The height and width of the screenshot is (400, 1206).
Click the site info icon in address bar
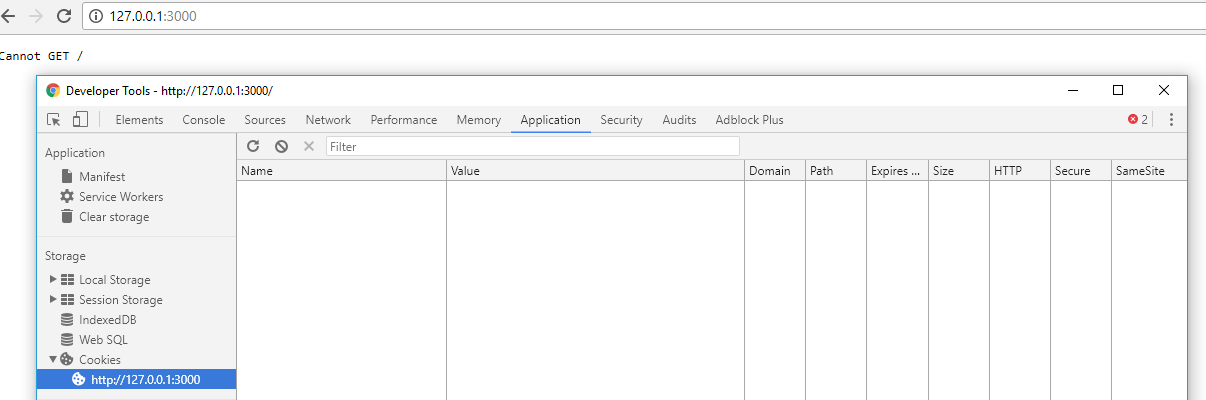point(96,16)
